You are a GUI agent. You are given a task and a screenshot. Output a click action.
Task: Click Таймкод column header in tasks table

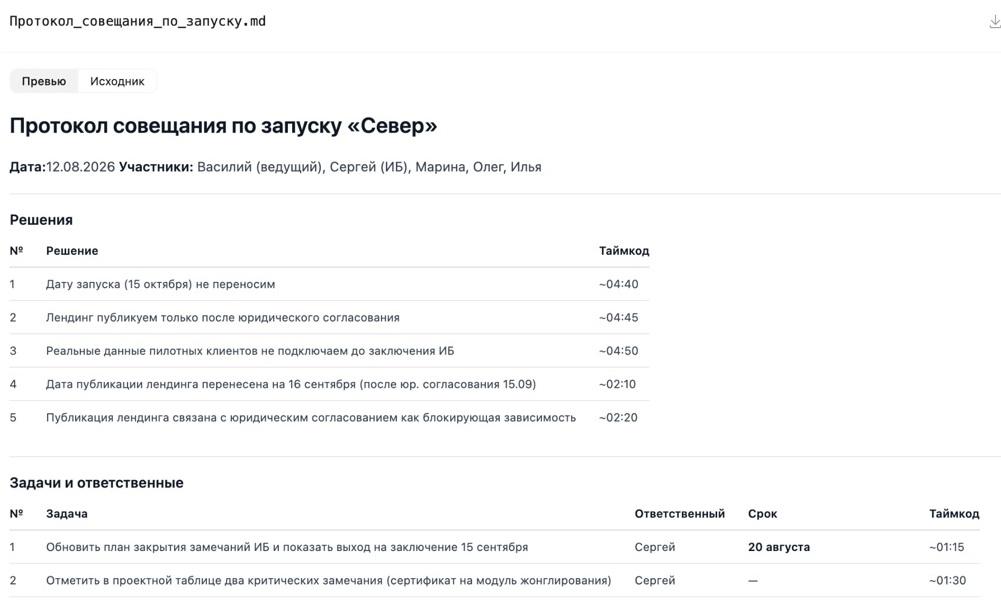pyautogui.click(x=954, y=514)
